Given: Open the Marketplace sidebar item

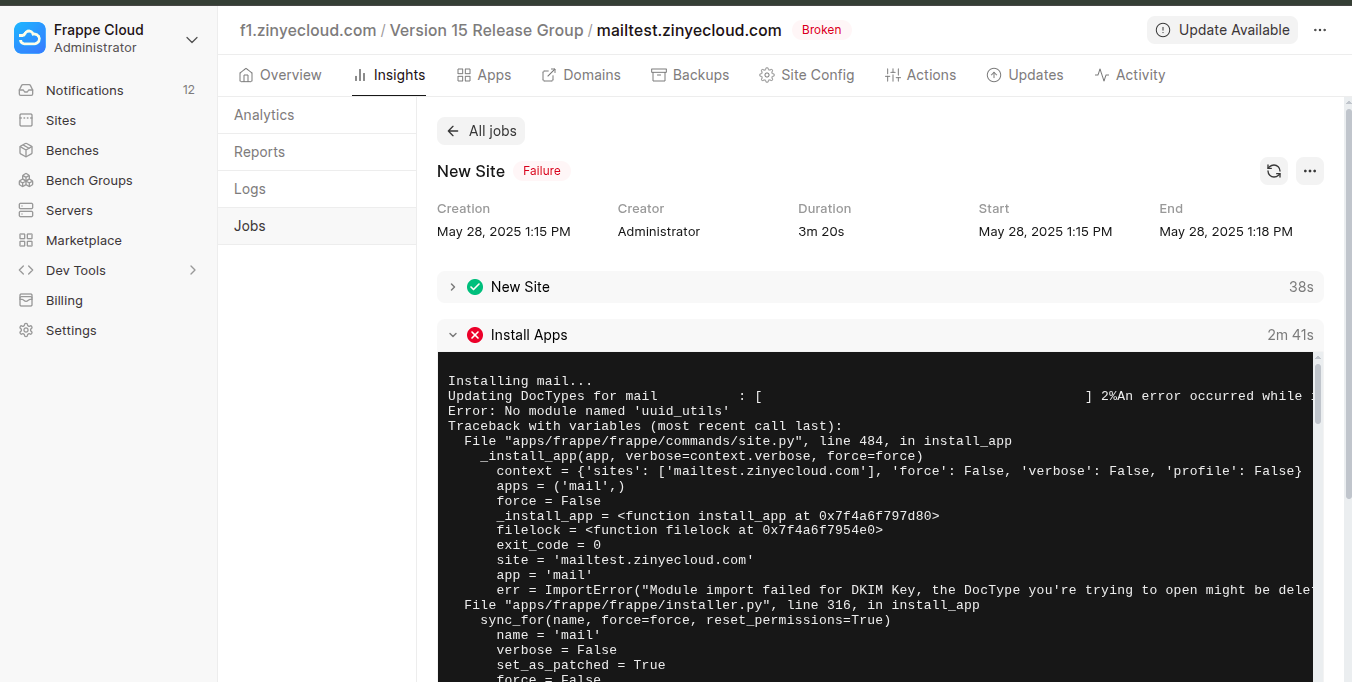Looking at the screenshot, I should pos(84,240).
